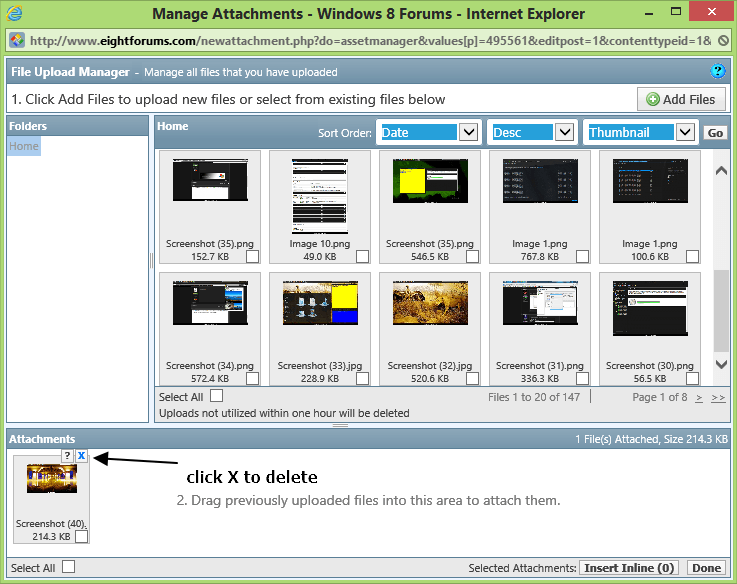
Task: Select the Home folder in Folders
Action: pos(24,146)
